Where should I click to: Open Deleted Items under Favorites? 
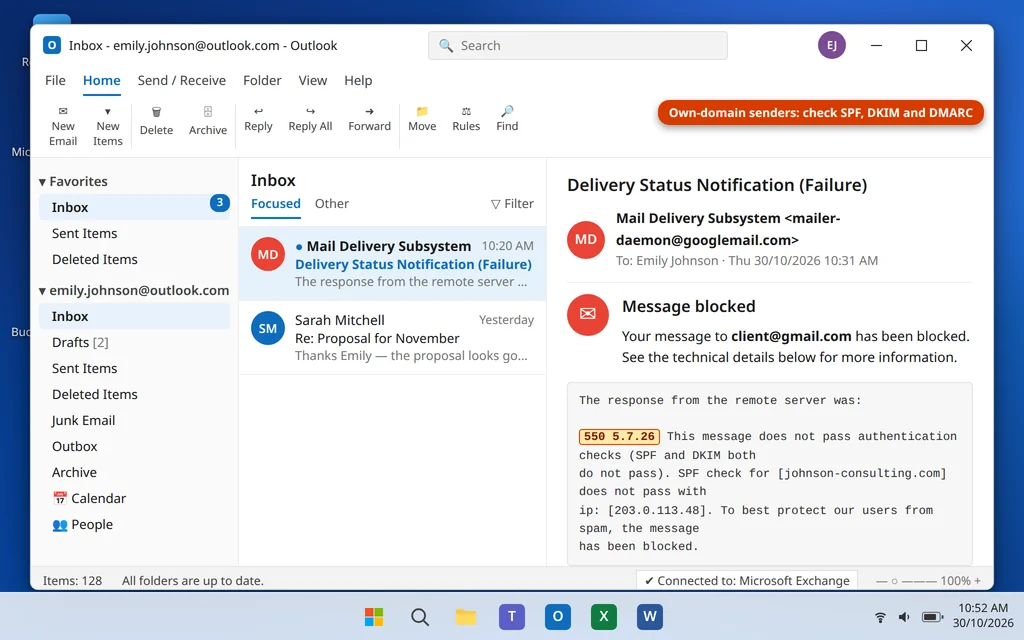134,259
